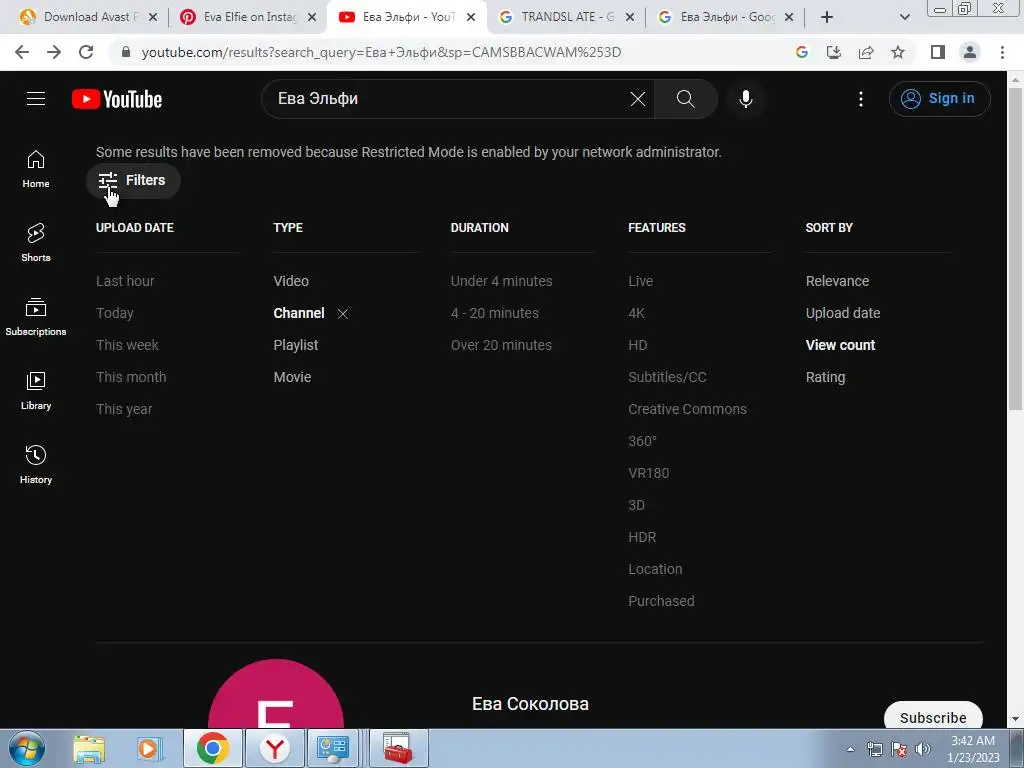Open Ева Соколова channel avatar
Image resolution: width=1024 pixels, height=768 pixels.
click(276, 695)
